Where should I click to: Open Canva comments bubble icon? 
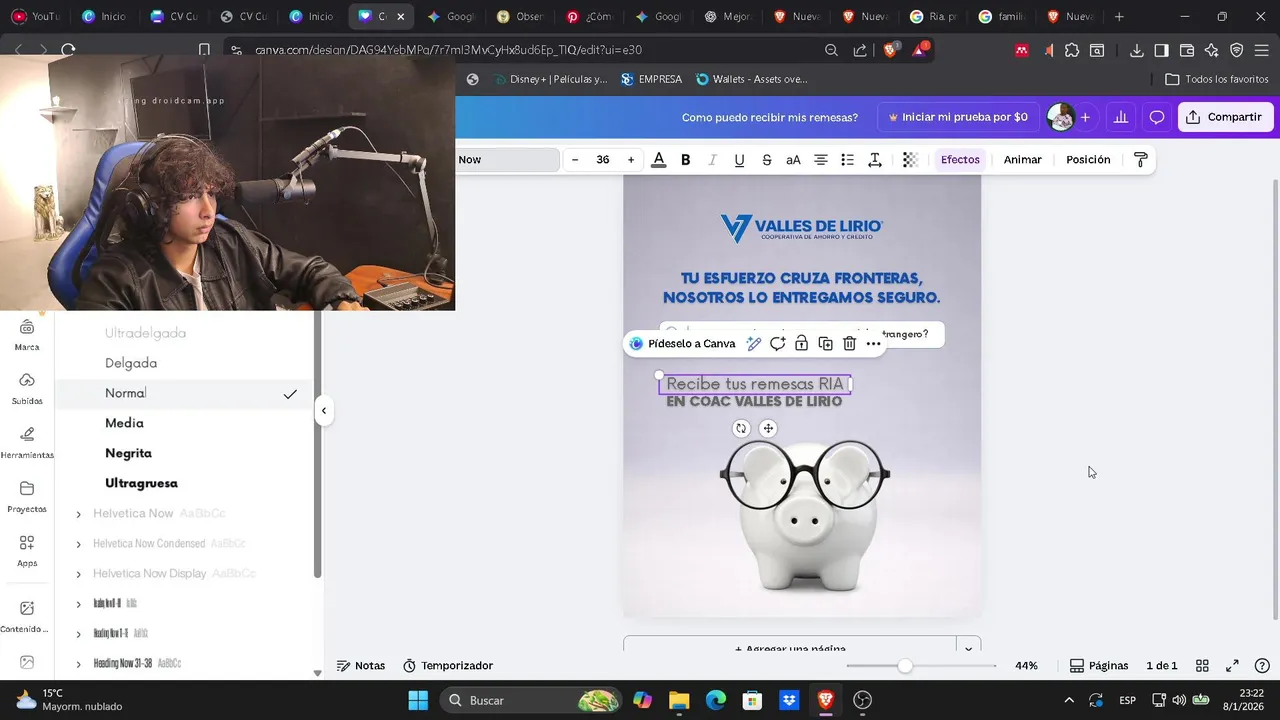pyautogui.click(x=1157, y=117)
